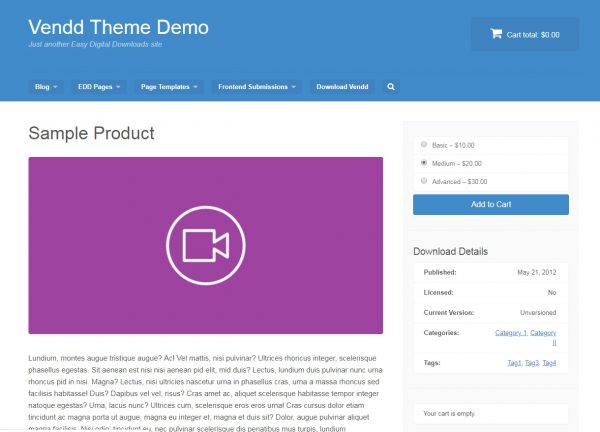Screen dimensions: 600x432
Task: Click the Just another Easy Digital Downloads tagline
Action: click(95, 44)
